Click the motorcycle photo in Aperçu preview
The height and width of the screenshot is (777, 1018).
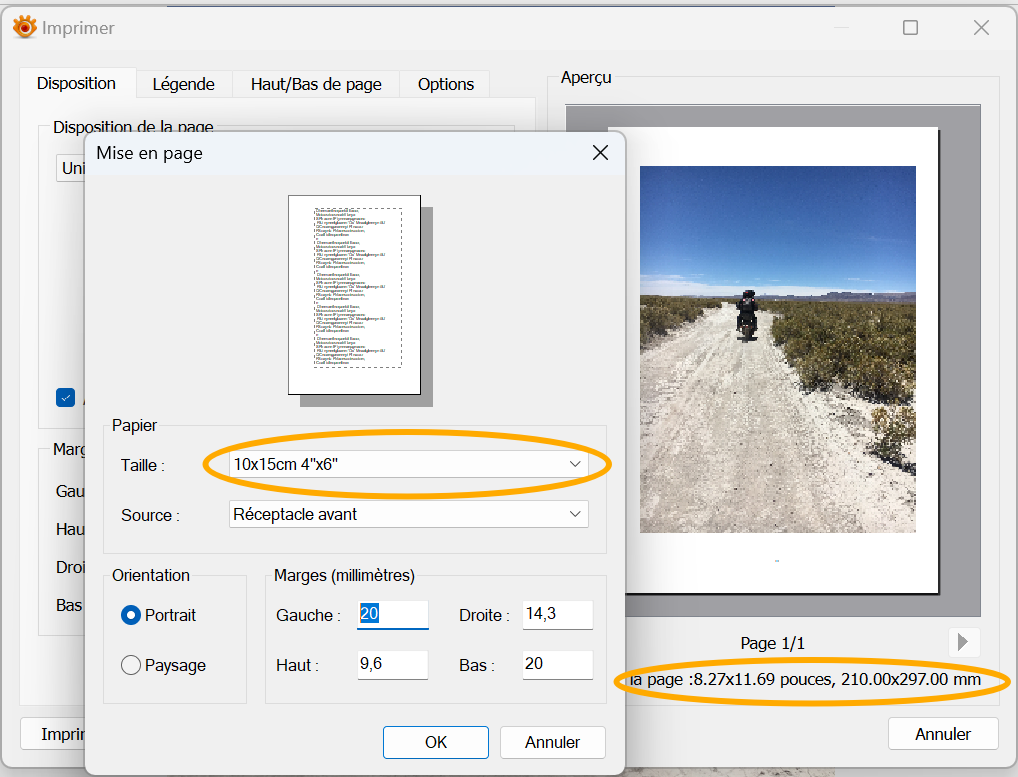777,348
